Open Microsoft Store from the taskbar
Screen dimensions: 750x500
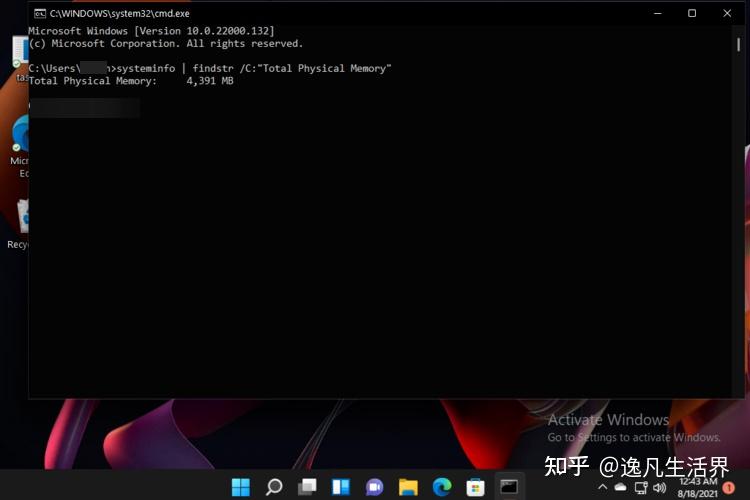click(x=475, y=488)
